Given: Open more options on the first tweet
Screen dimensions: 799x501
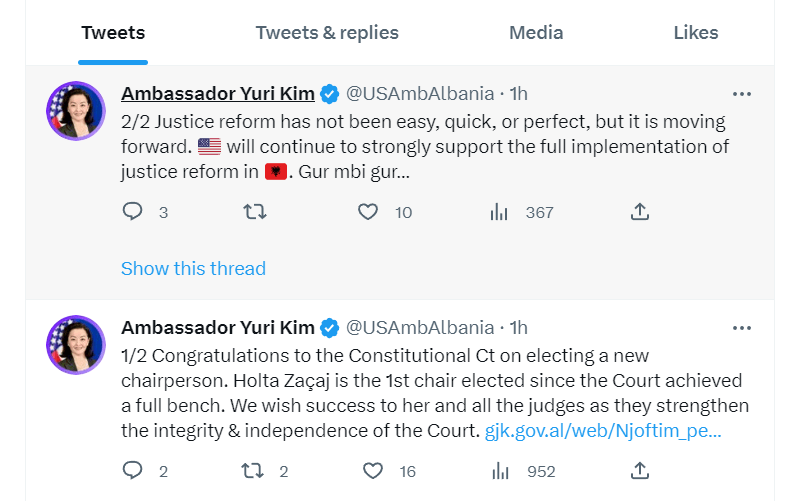Looking at the screenshot, I should coord(741,94).
